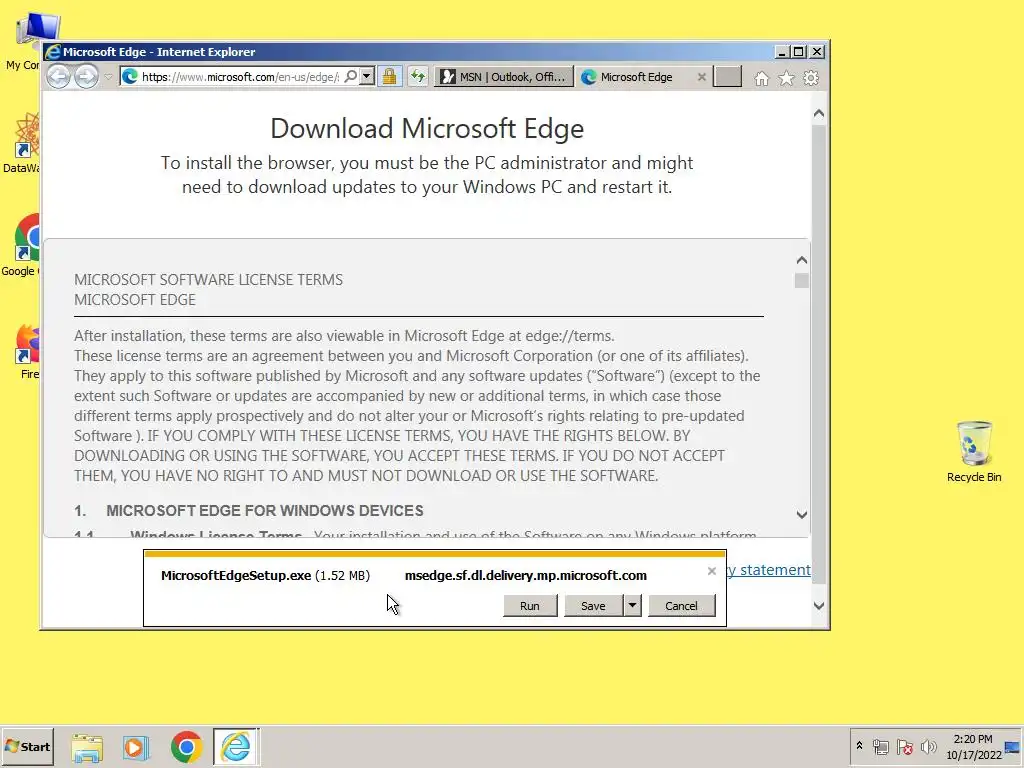Open Google Chrome from the taskbar

[186, 747]
